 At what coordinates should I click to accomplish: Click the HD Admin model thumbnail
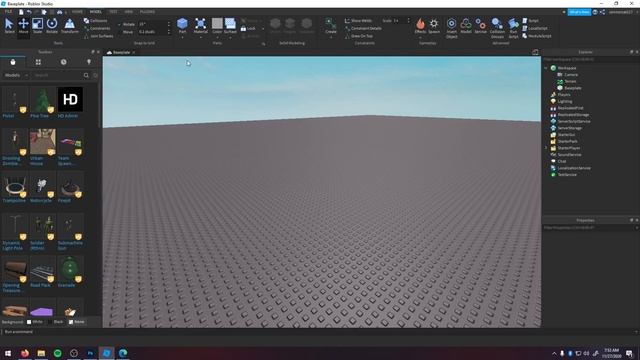[x=70, y=99]
